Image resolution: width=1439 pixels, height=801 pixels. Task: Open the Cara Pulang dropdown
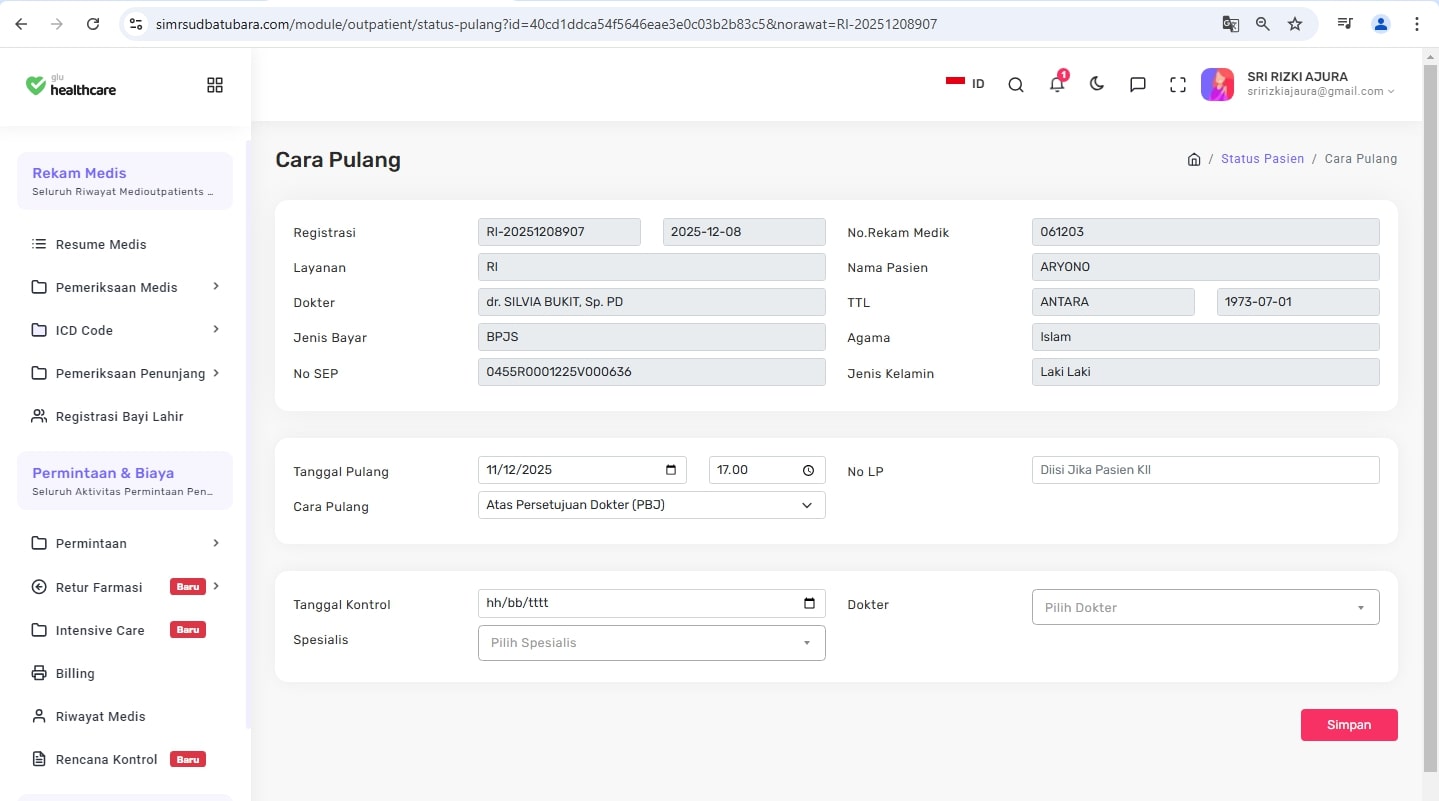point(652,505)
